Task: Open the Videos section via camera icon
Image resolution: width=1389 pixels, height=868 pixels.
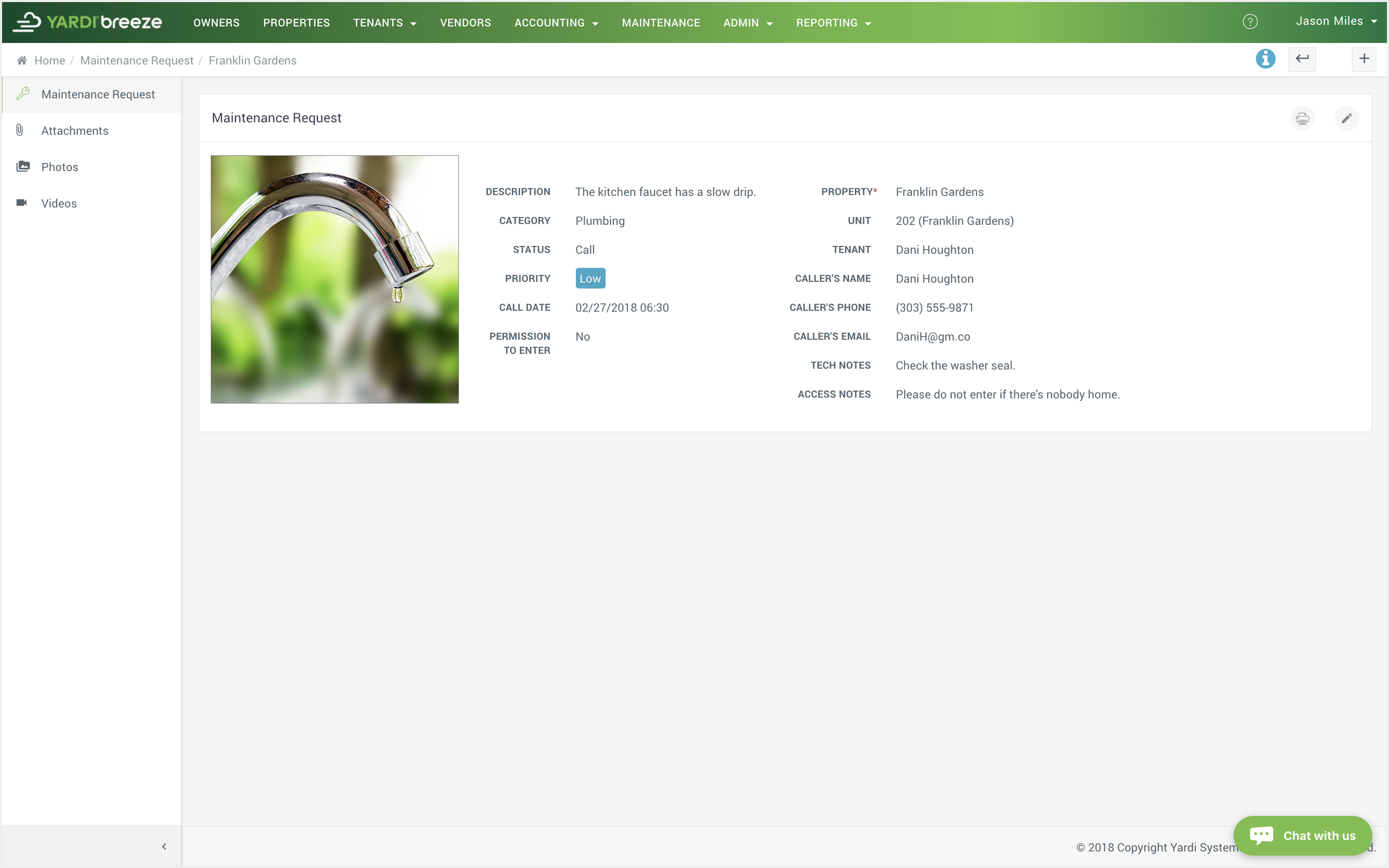Action: (22, 203)
